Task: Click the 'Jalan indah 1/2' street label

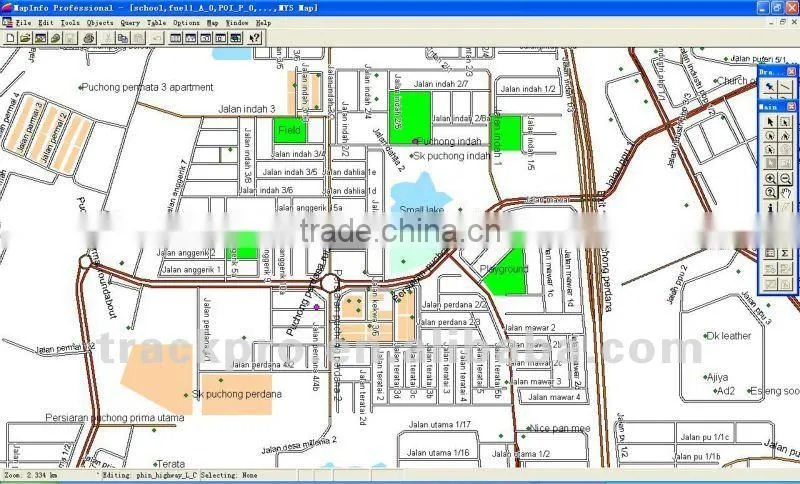Action: [528, 89]
